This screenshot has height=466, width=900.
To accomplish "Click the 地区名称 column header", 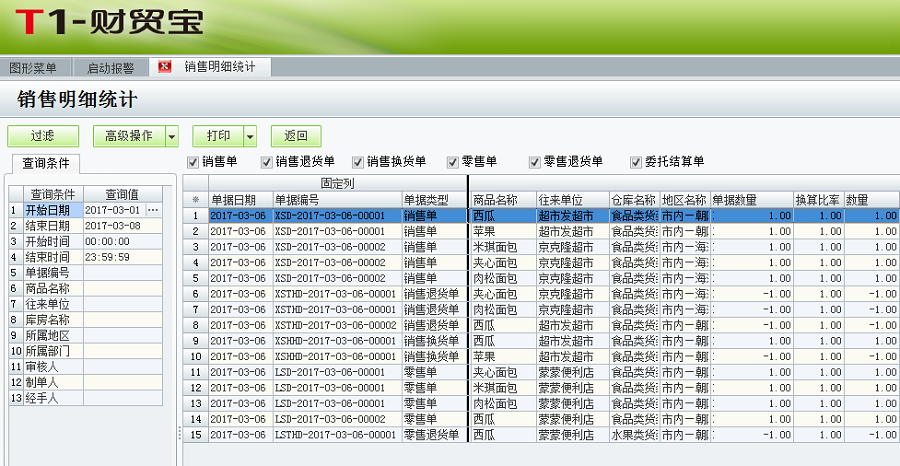I will (685, 200).
